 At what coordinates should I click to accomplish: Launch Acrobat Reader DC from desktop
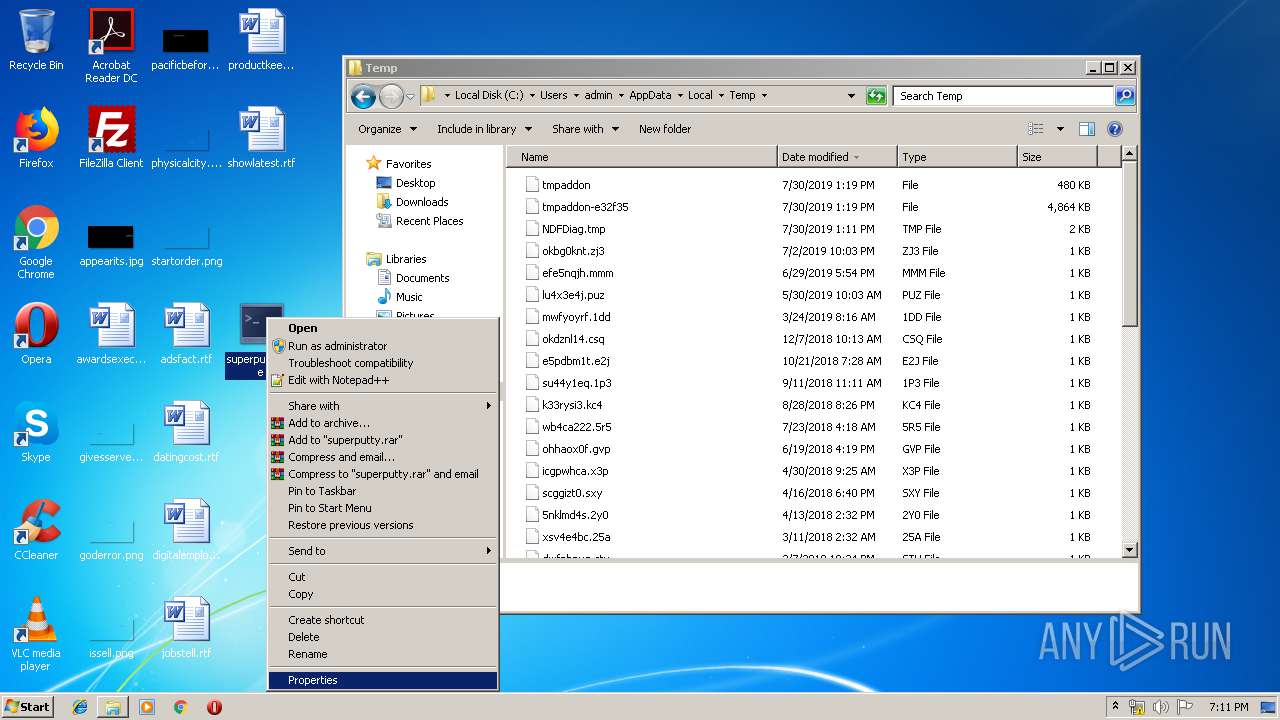(111, 46)
